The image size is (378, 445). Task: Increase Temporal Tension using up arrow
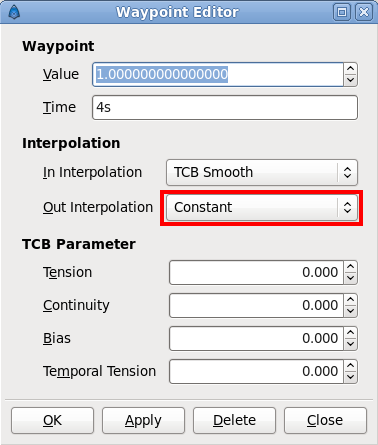[350, 366]
